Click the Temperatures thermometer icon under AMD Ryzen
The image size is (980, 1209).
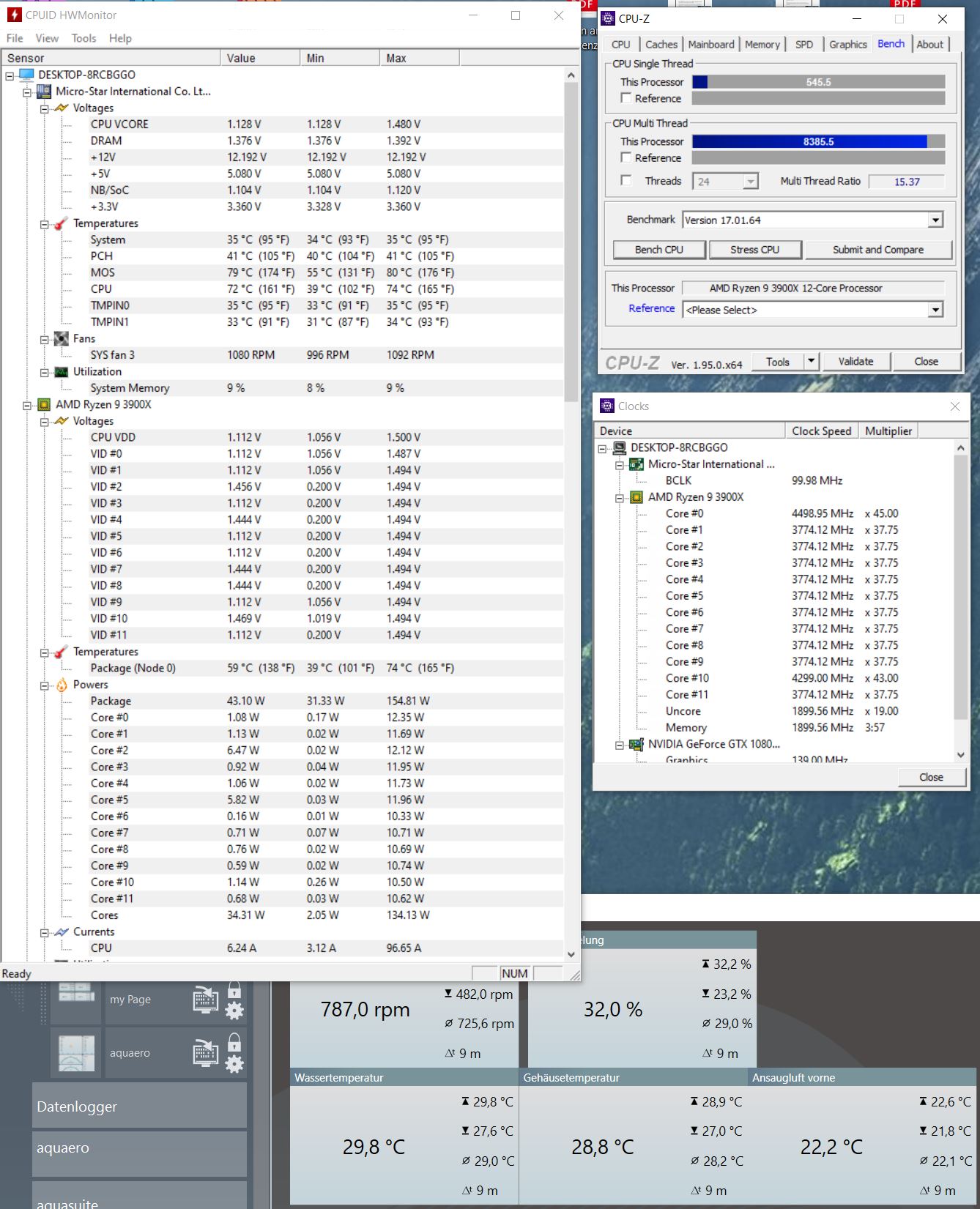point(62,652)
